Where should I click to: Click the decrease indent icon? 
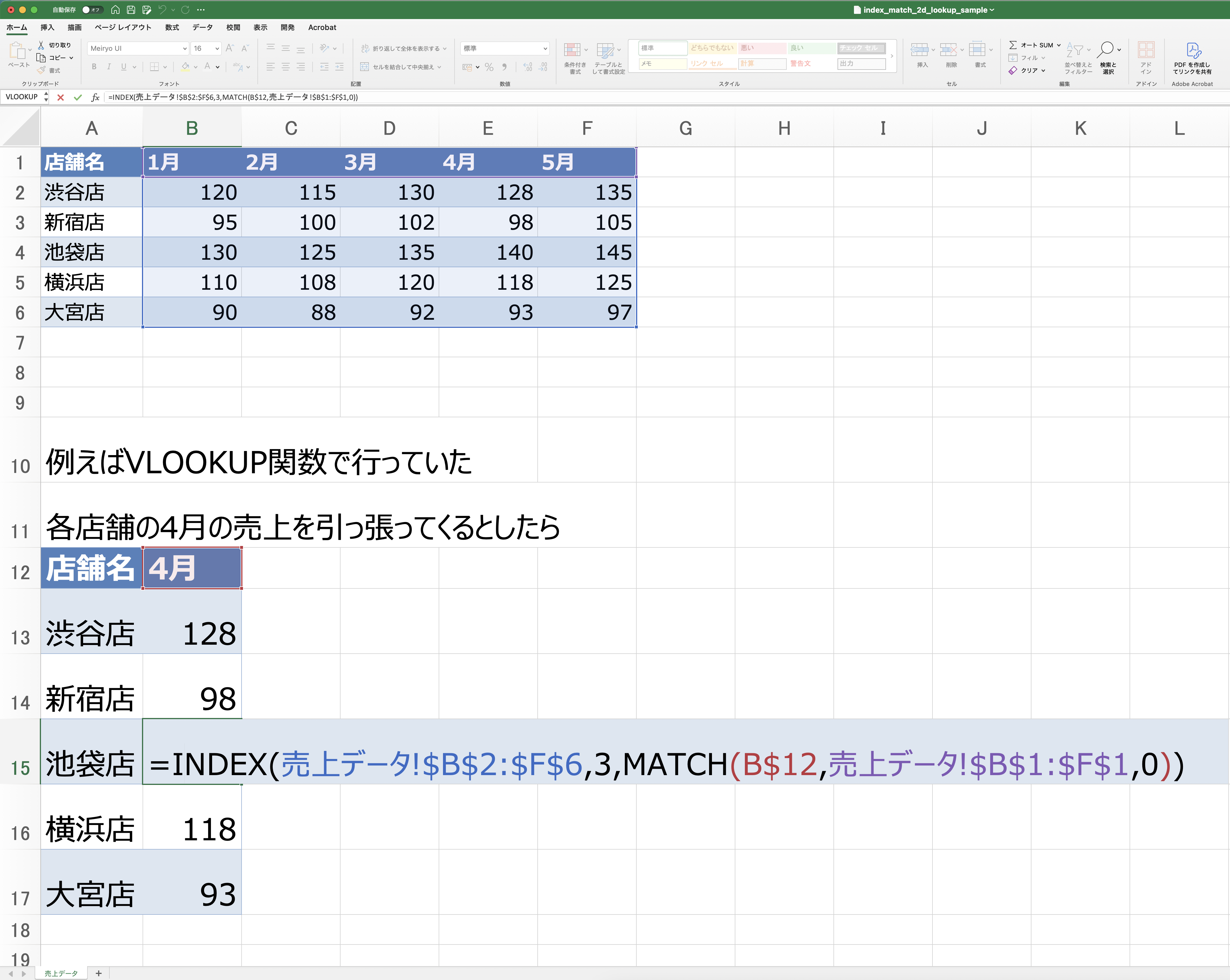coord(324,67)
